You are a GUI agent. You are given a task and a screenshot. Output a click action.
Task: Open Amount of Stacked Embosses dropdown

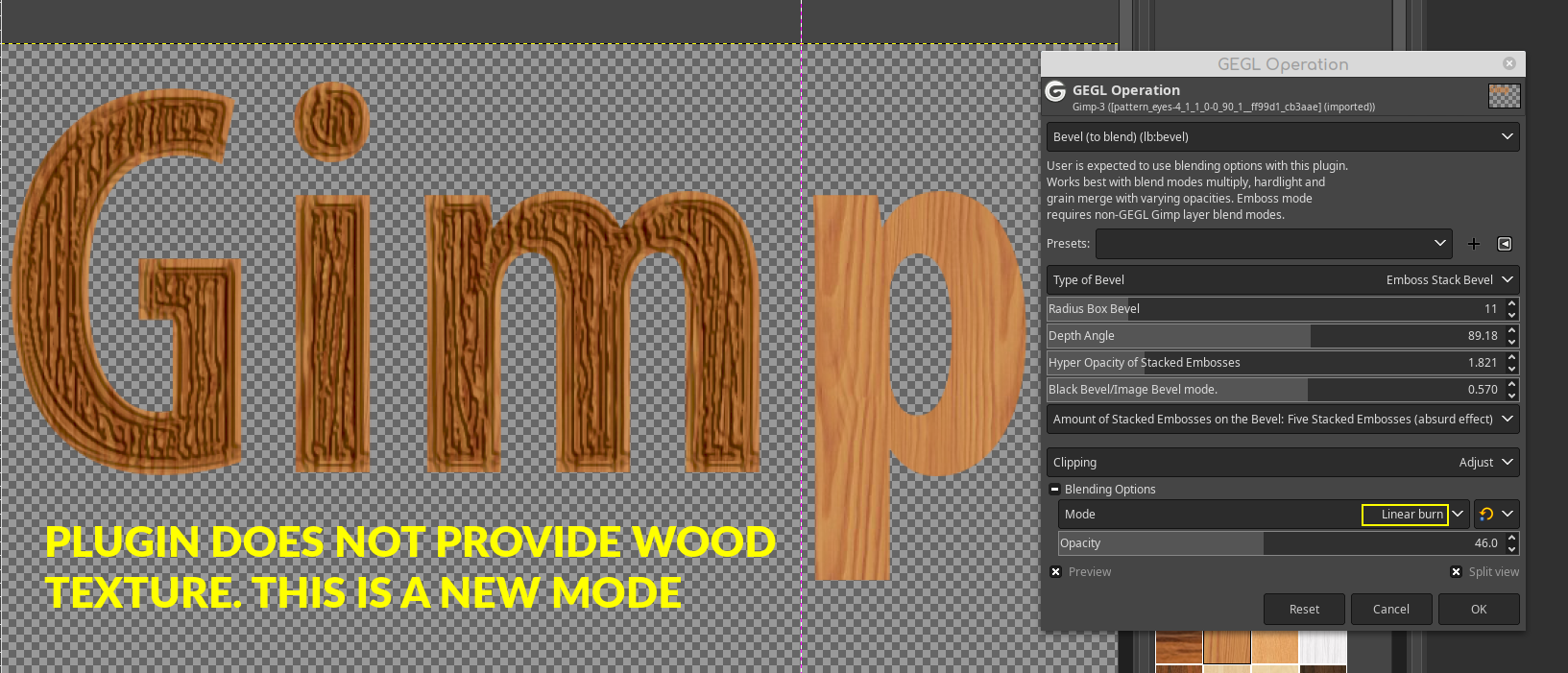coord(1283,419)
